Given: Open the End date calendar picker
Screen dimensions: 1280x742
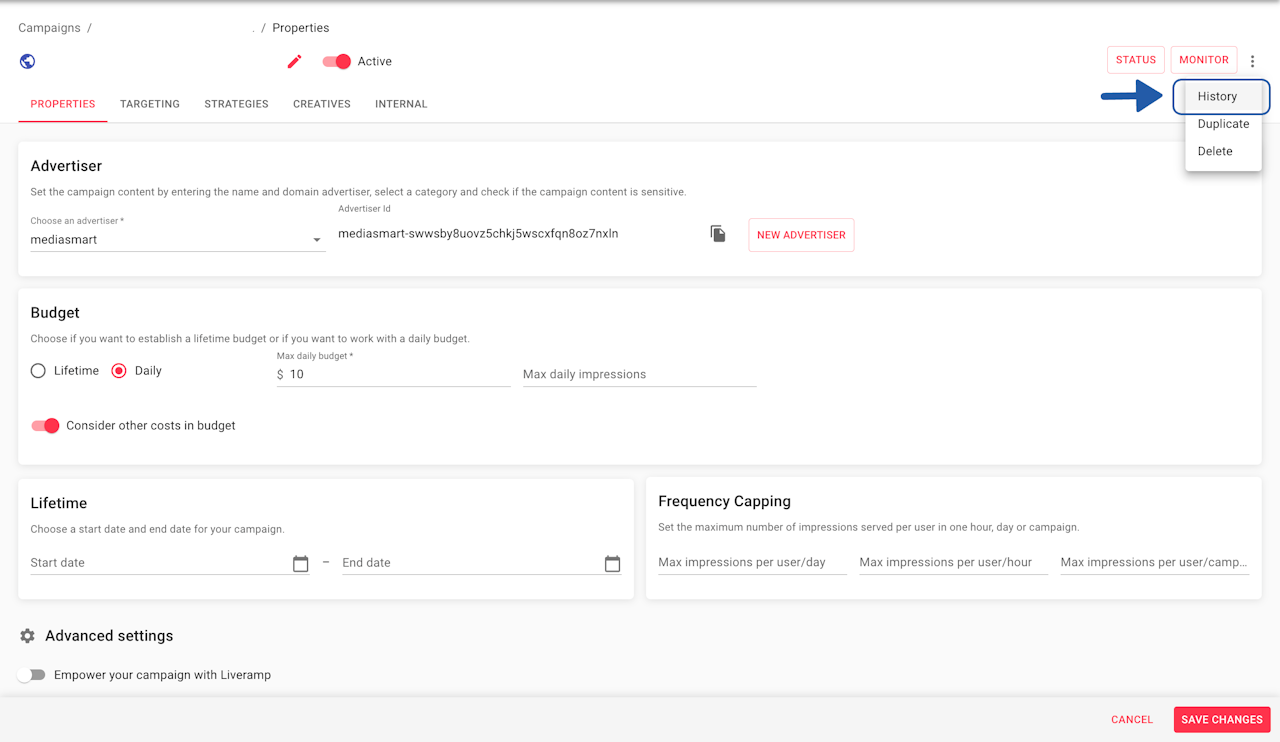Looking at the screenshot, I should click(x=612, y=564).
